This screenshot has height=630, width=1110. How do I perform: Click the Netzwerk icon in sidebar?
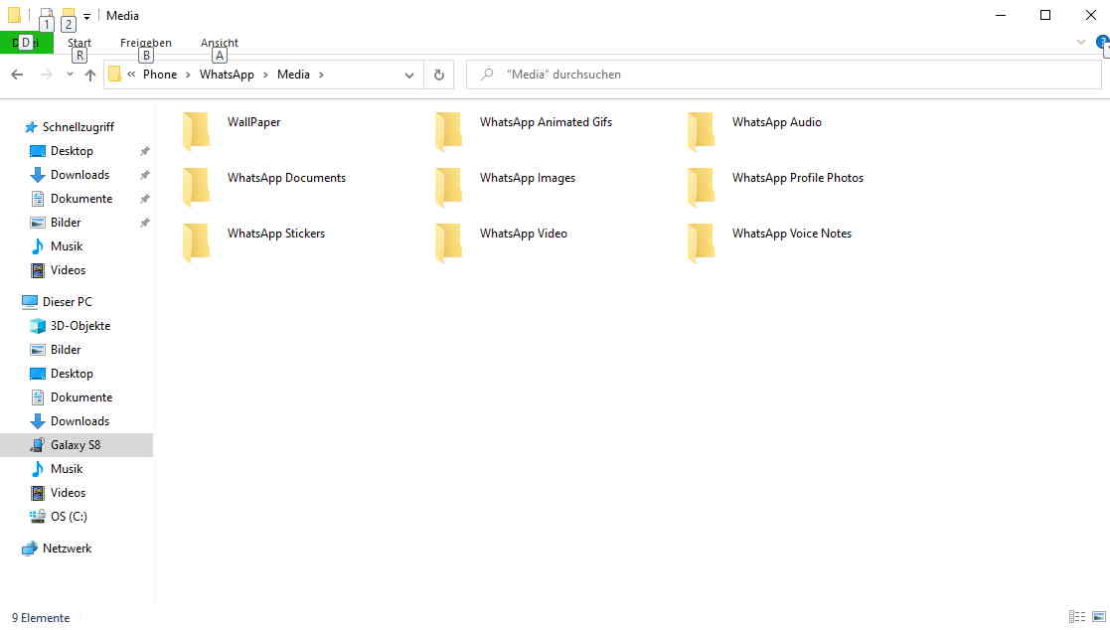[29, 549]
